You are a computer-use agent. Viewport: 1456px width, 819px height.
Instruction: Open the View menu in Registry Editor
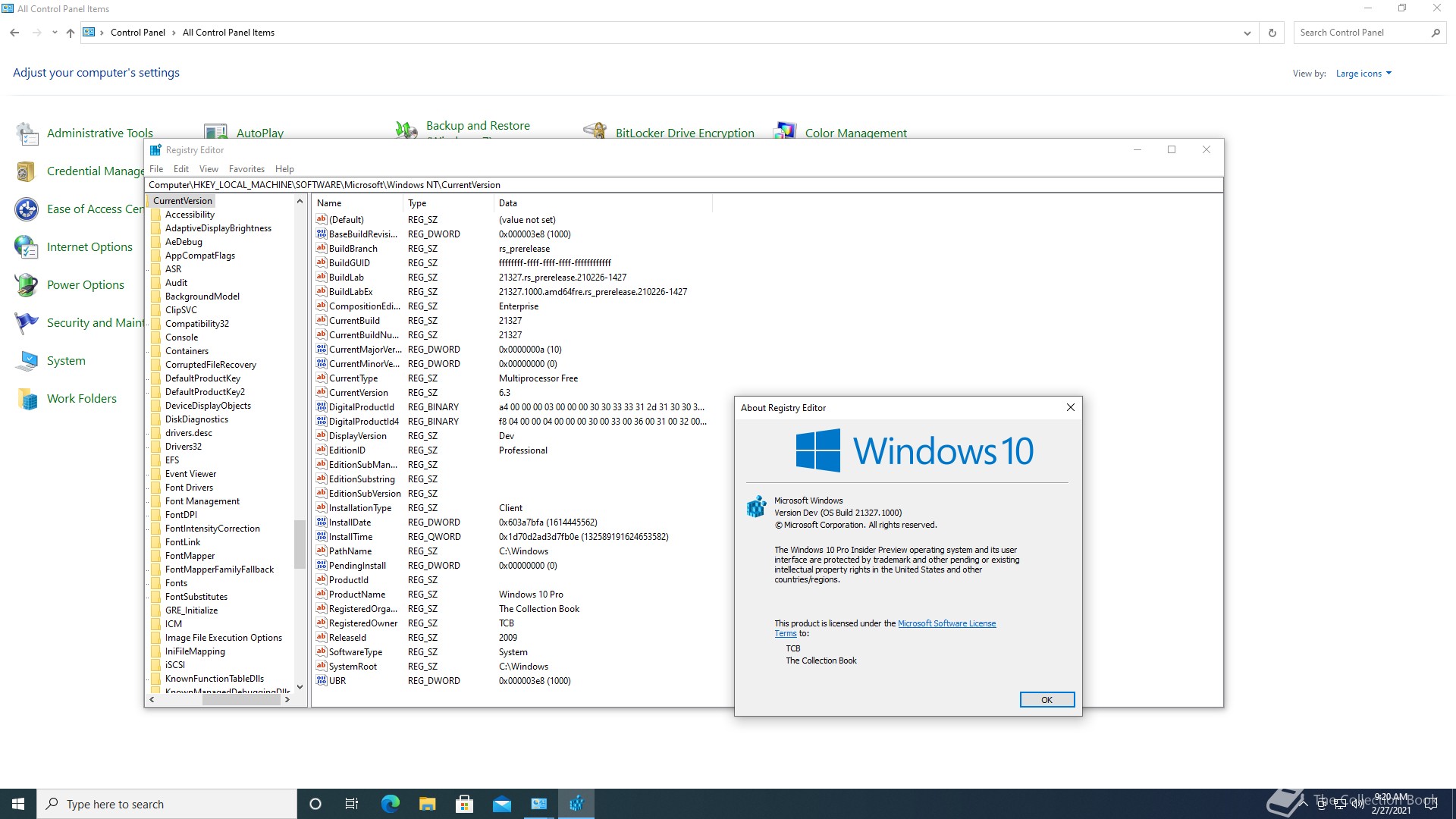coord(209,169)
